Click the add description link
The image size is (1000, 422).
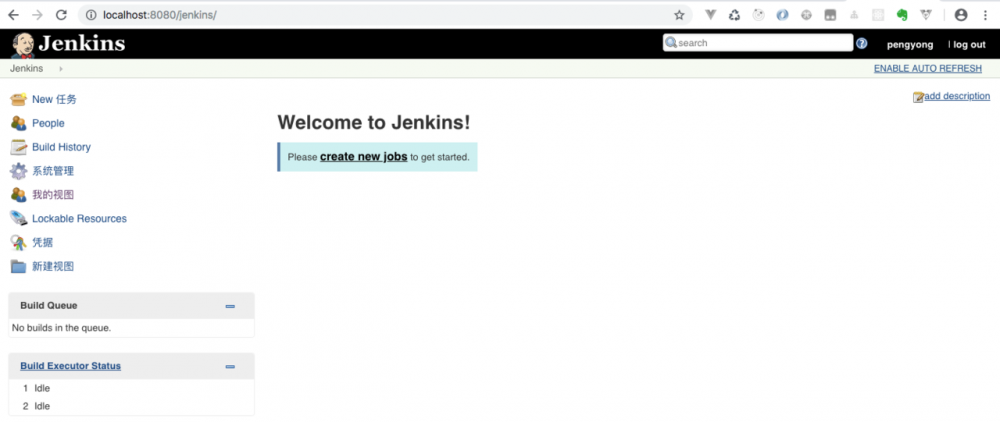click(957, 96)
